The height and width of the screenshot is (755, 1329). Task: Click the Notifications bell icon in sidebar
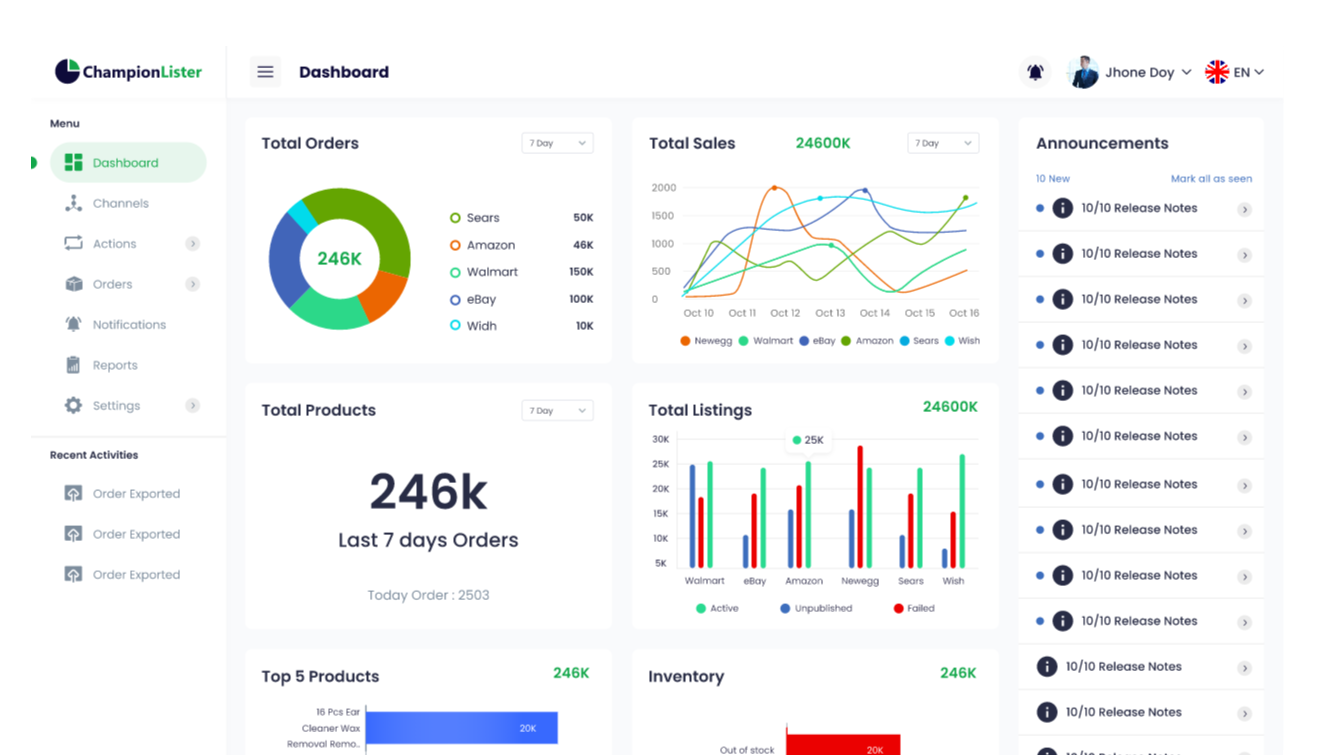[x=73, y=324]
